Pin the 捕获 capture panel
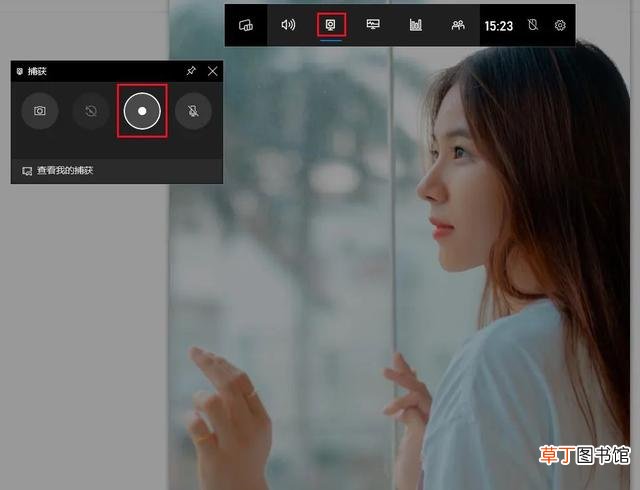 point(191,71)
